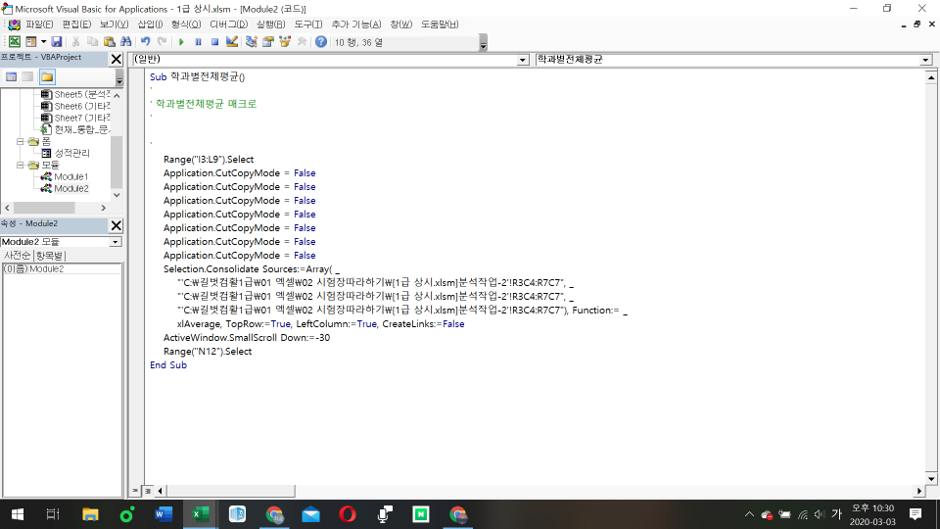Open the 디버그(D) menu
This screenshot has height=529, width=940.
click(228, 24)
